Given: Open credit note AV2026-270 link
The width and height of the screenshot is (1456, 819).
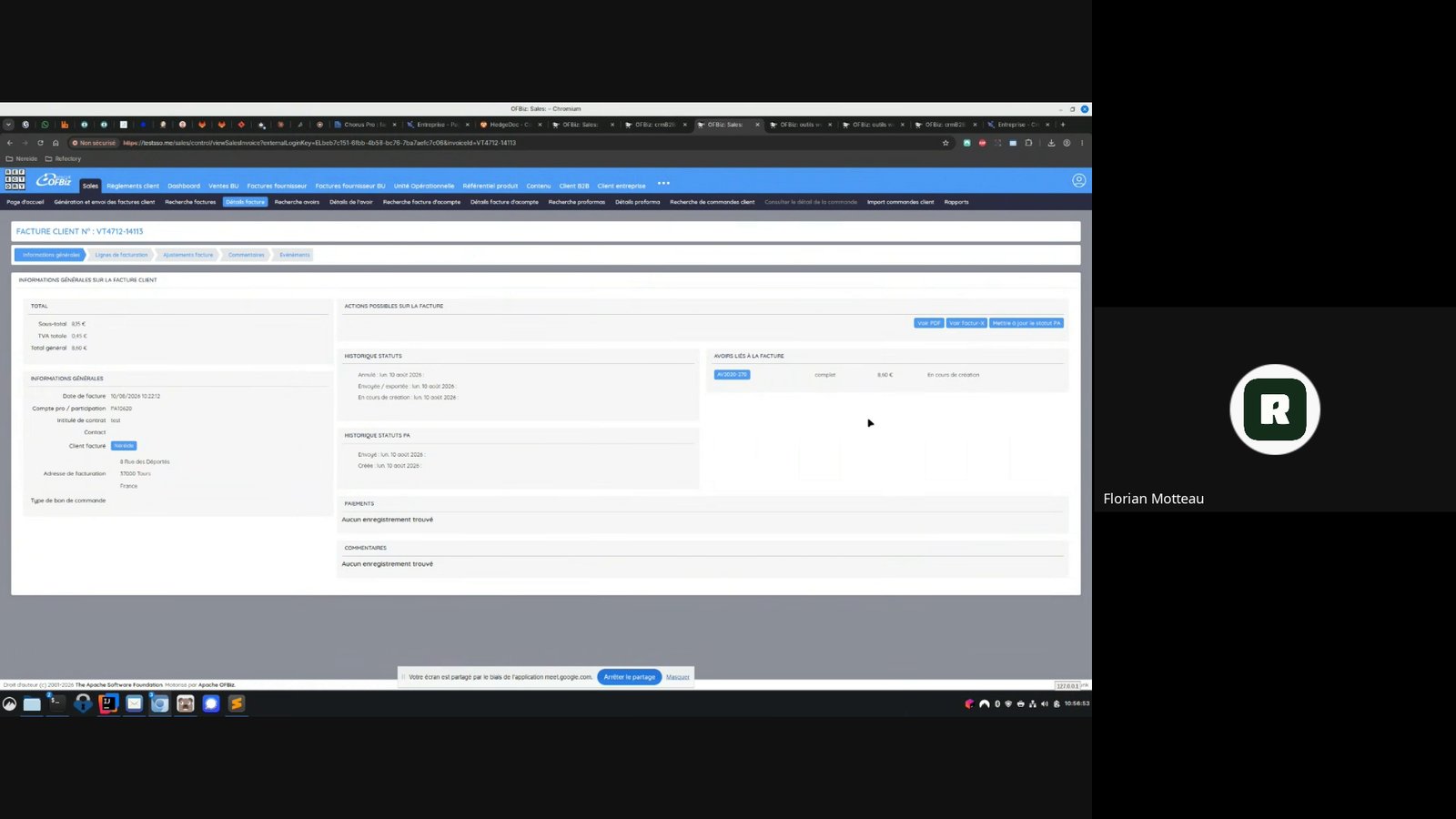Looking at the screenshot, I should (x=732, y=375).
